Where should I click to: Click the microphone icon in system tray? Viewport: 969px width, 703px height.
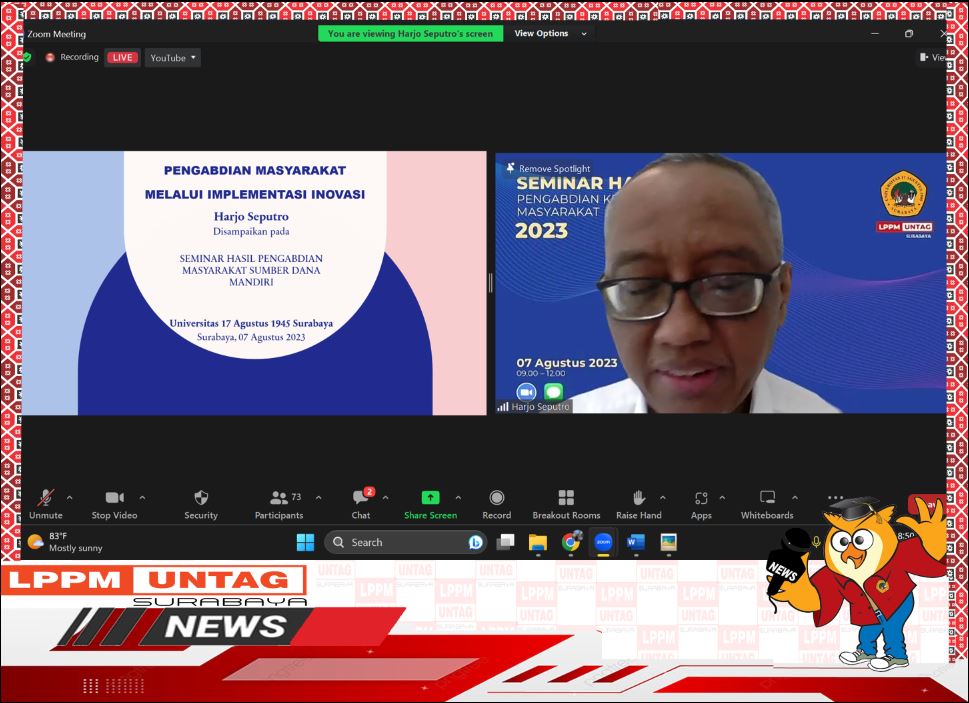point(816,542)
